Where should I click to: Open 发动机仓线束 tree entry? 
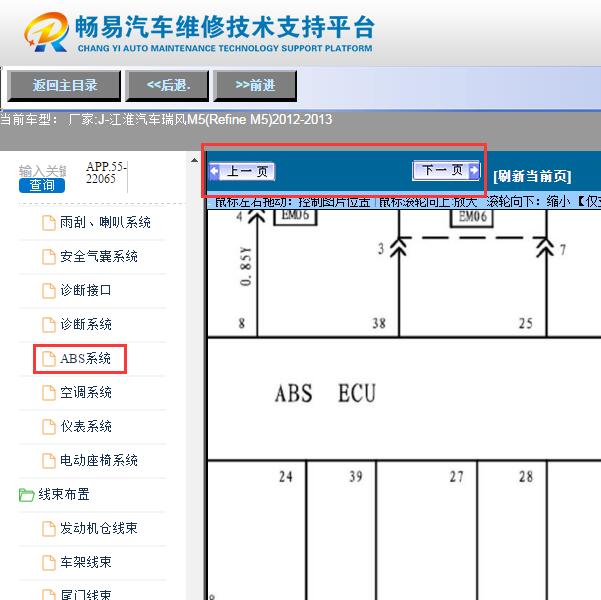pyautogui.click(x=99, y=528)
